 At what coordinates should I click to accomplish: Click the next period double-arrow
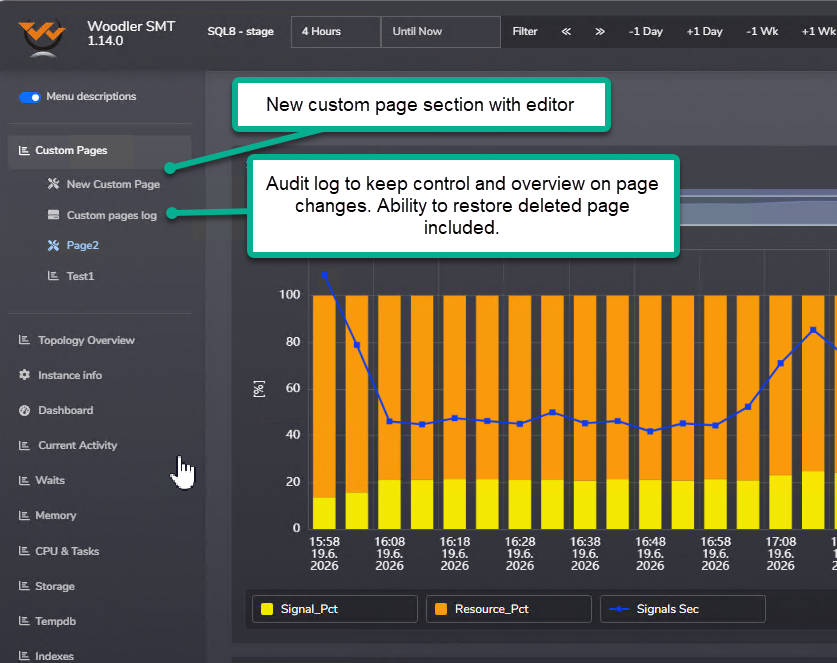(x=600, y=31)
